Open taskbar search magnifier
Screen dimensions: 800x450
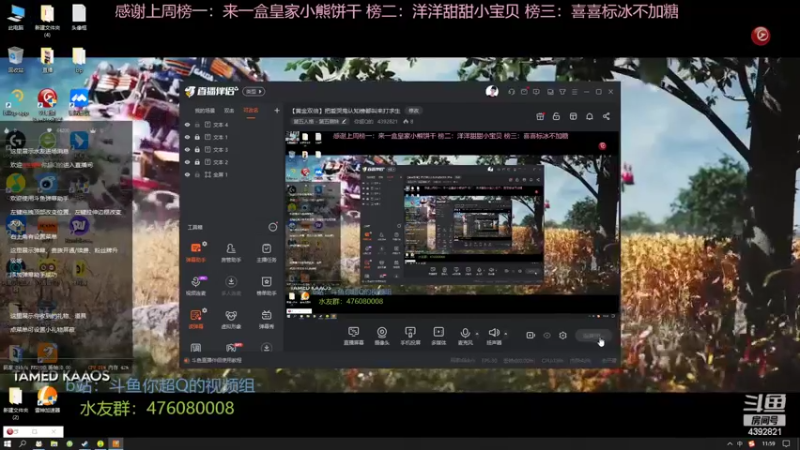tap(22, 444)
